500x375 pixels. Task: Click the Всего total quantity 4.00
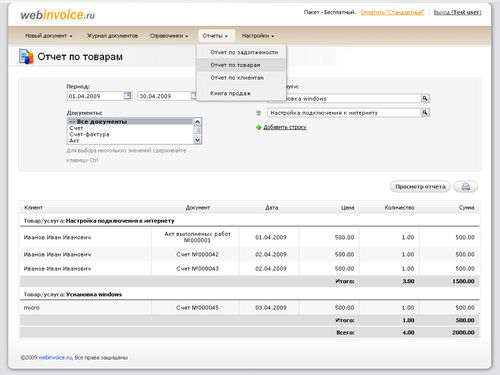click(x=408, y=332)
